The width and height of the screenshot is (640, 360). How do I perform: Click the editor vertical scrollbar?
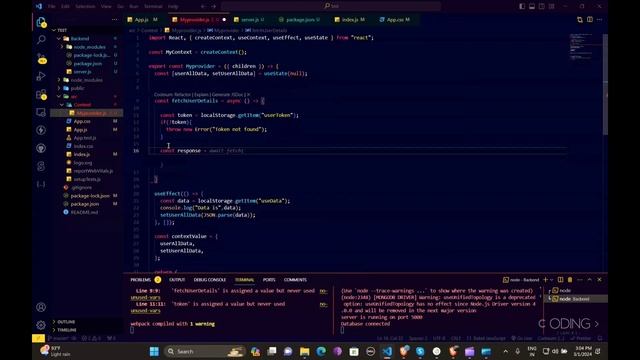pyautogui.click(x=605, y=84)
